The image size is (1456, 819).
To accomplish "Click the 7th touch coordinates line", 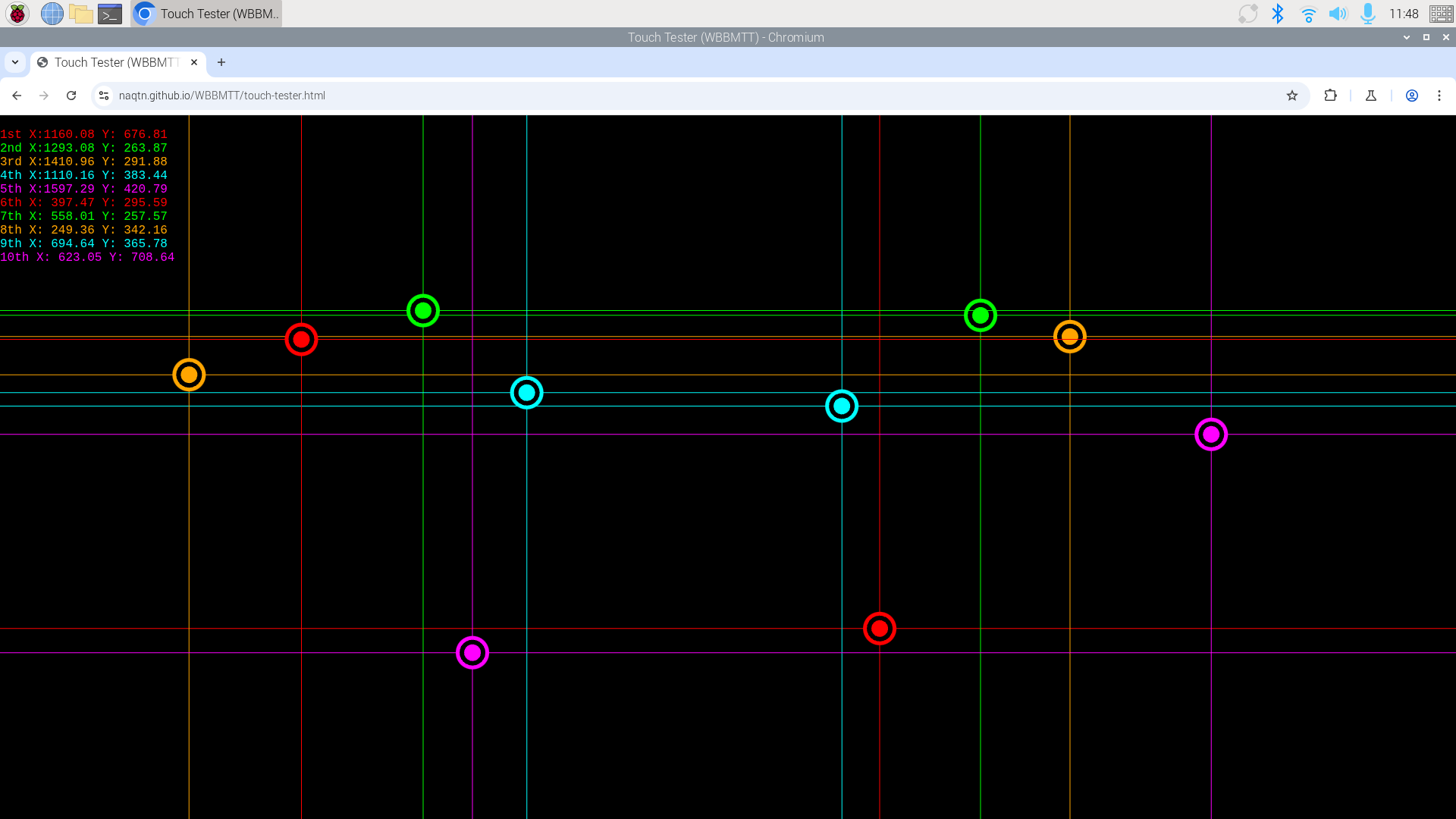I will [83, 216].
